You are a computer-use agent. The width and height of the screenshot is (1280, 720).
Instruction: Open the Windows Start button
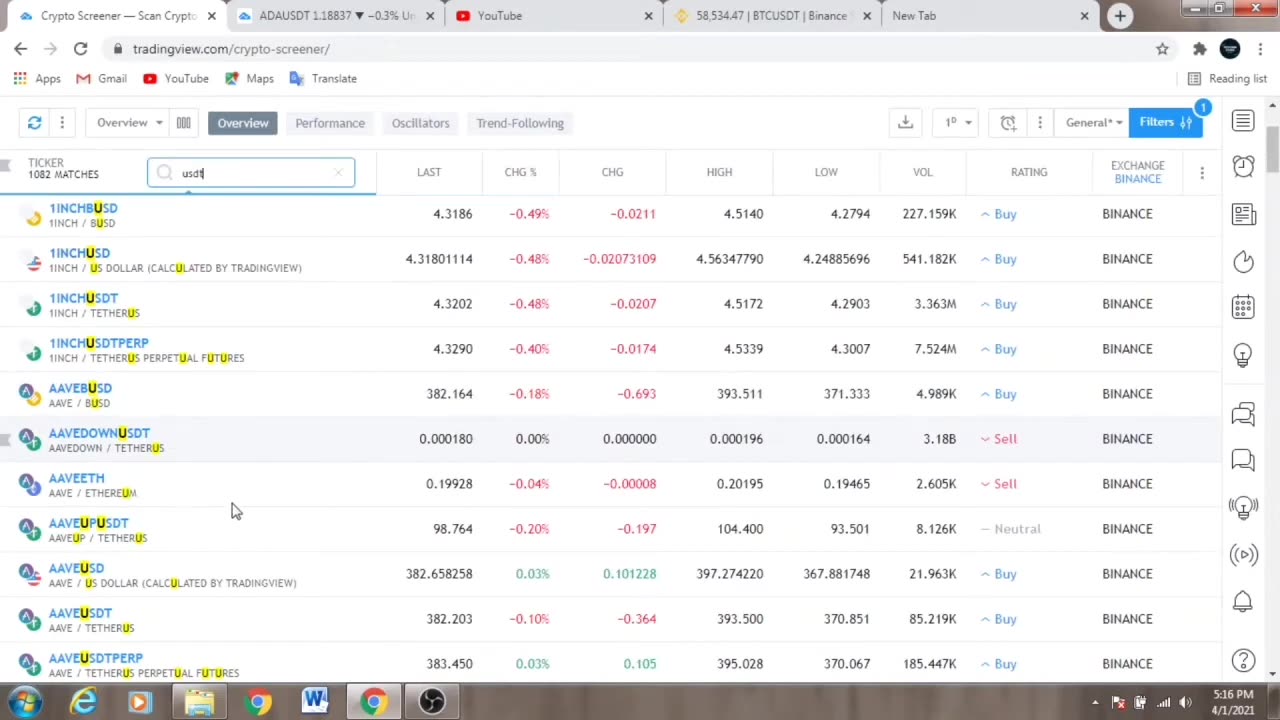[x=24, y=702]
